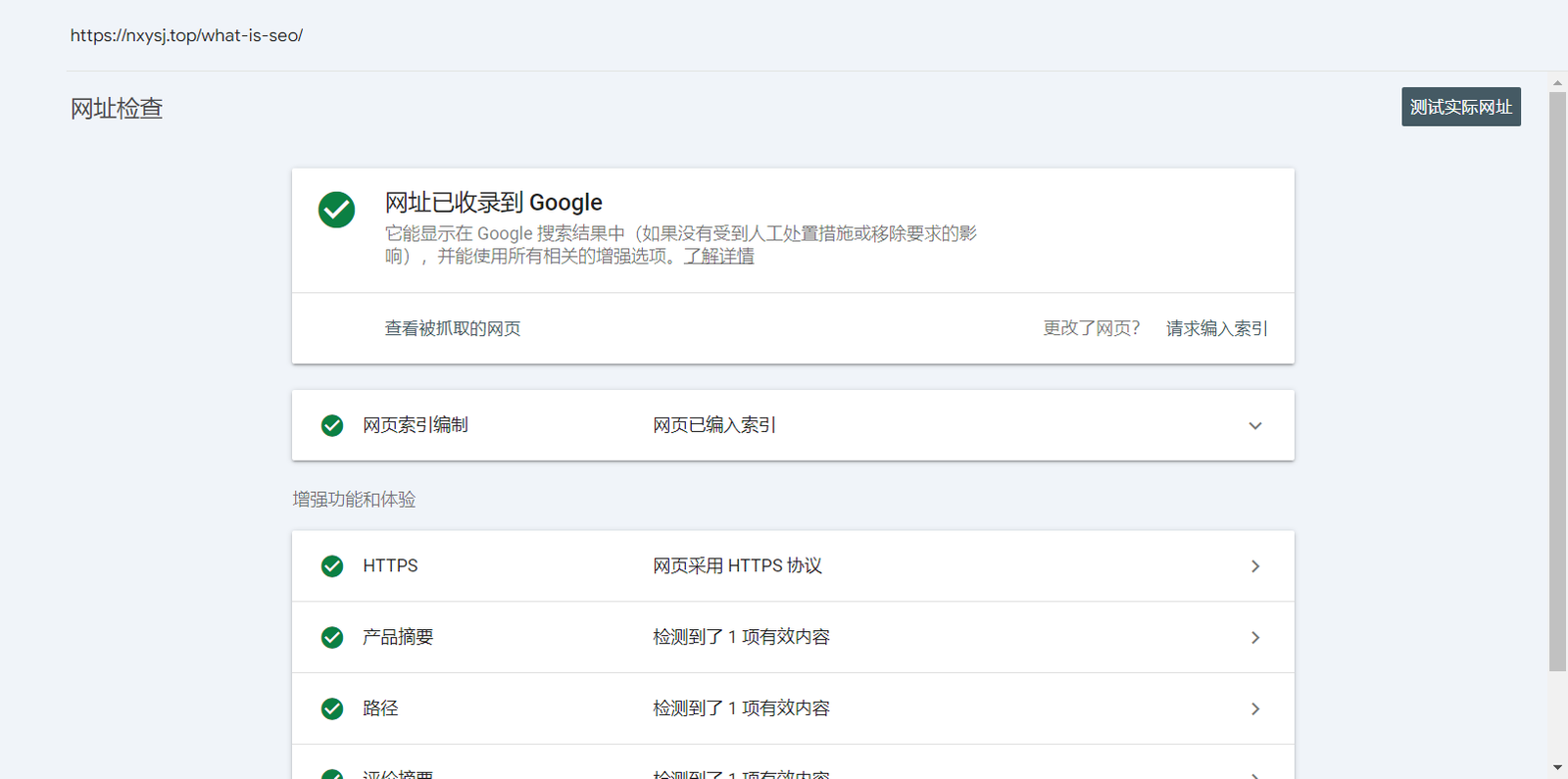Click the scrollbar up arrow
This screenshot has height=779, width=1568.
click(1557, 83)
